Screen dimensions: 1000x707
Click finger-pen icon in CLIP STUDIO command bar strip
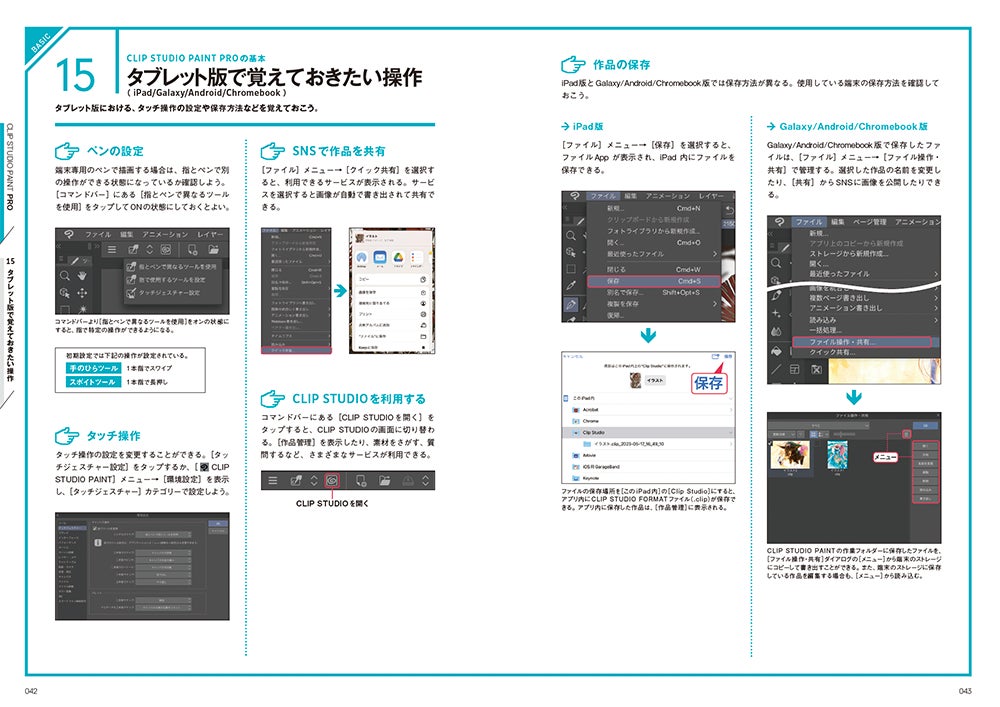(x=295, y=480)
